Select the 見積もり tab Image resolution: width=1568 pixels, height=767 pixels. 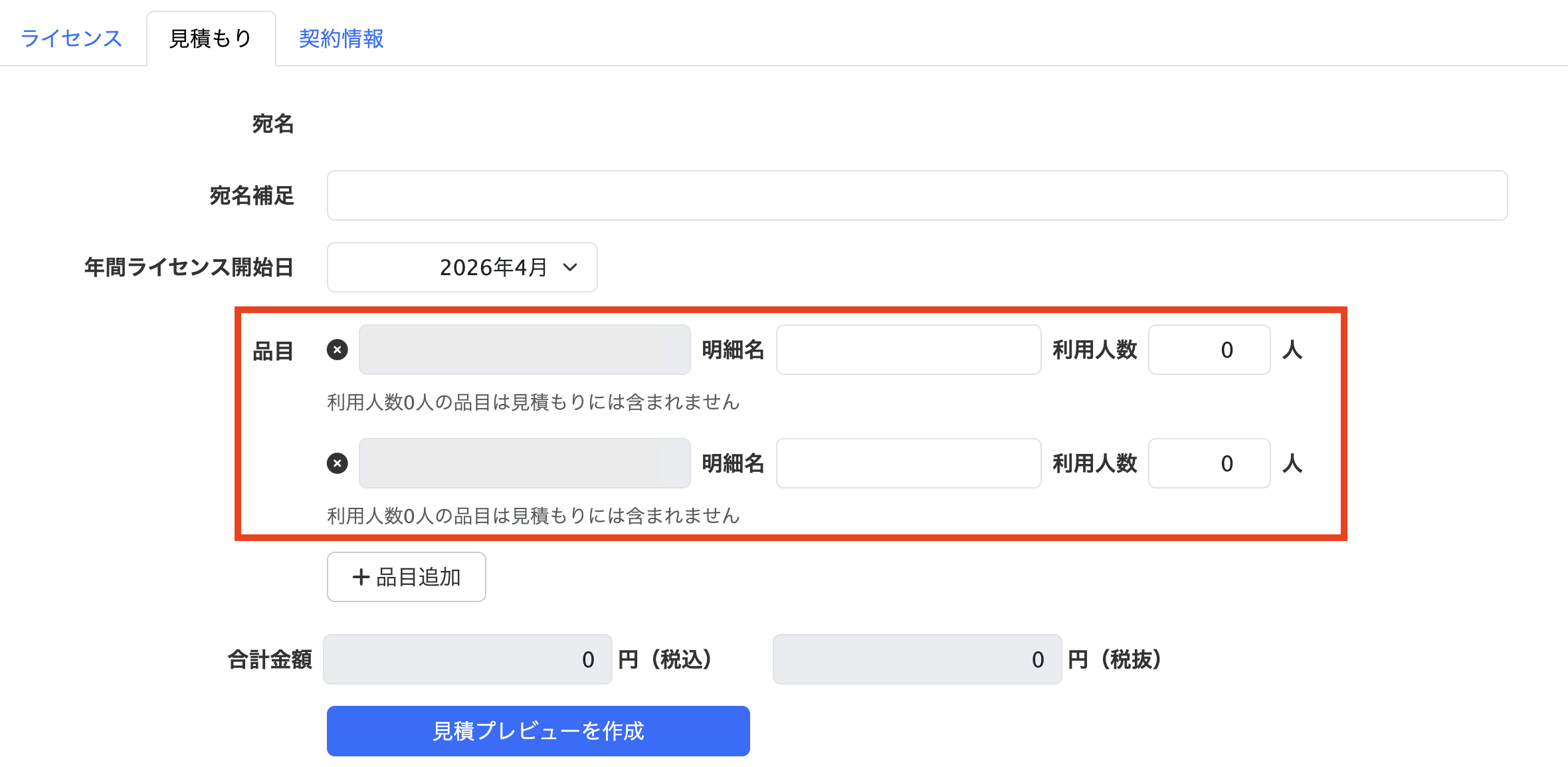coord(211,39)
